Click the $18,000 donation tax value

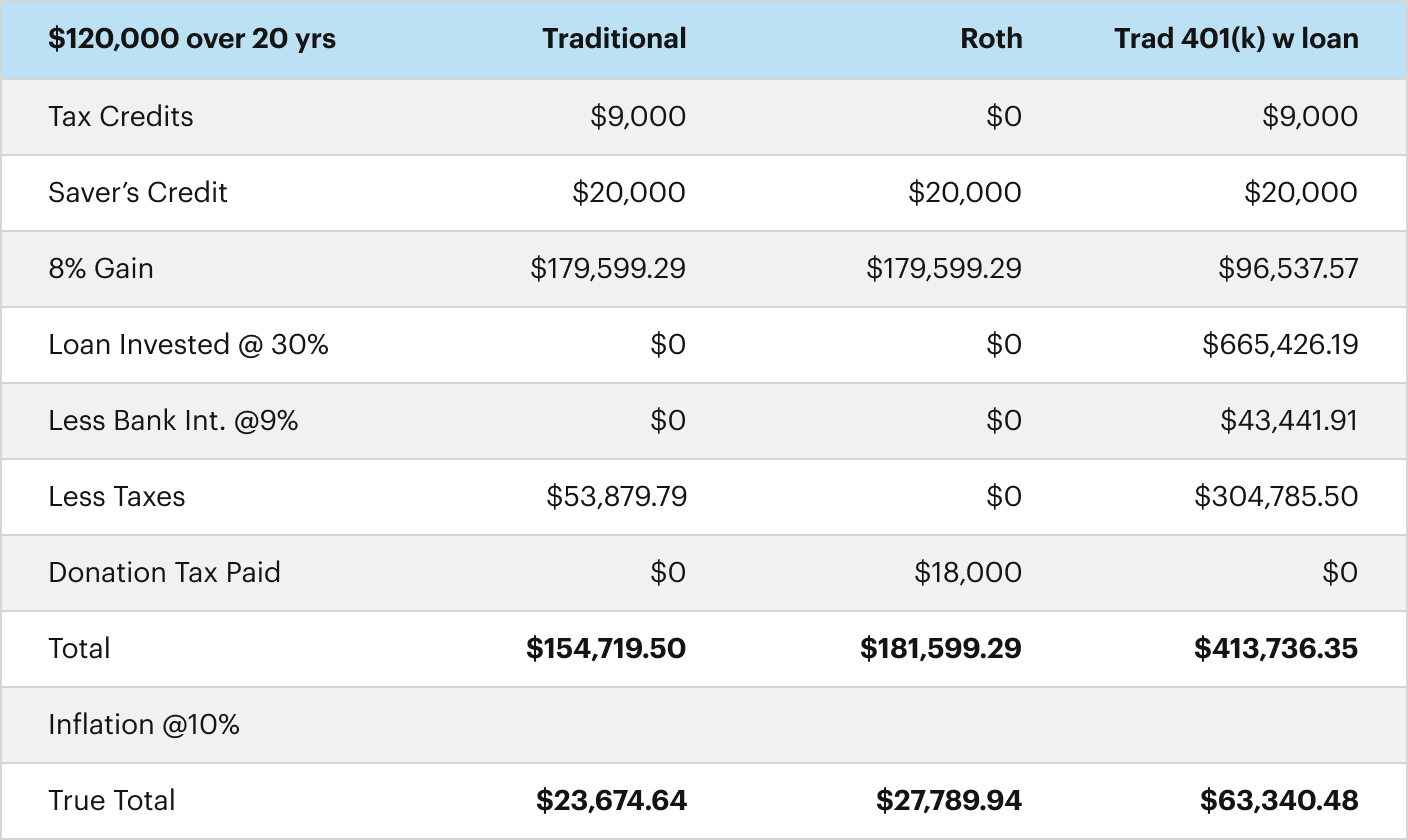pyautogui.click(x=968, y=572)
